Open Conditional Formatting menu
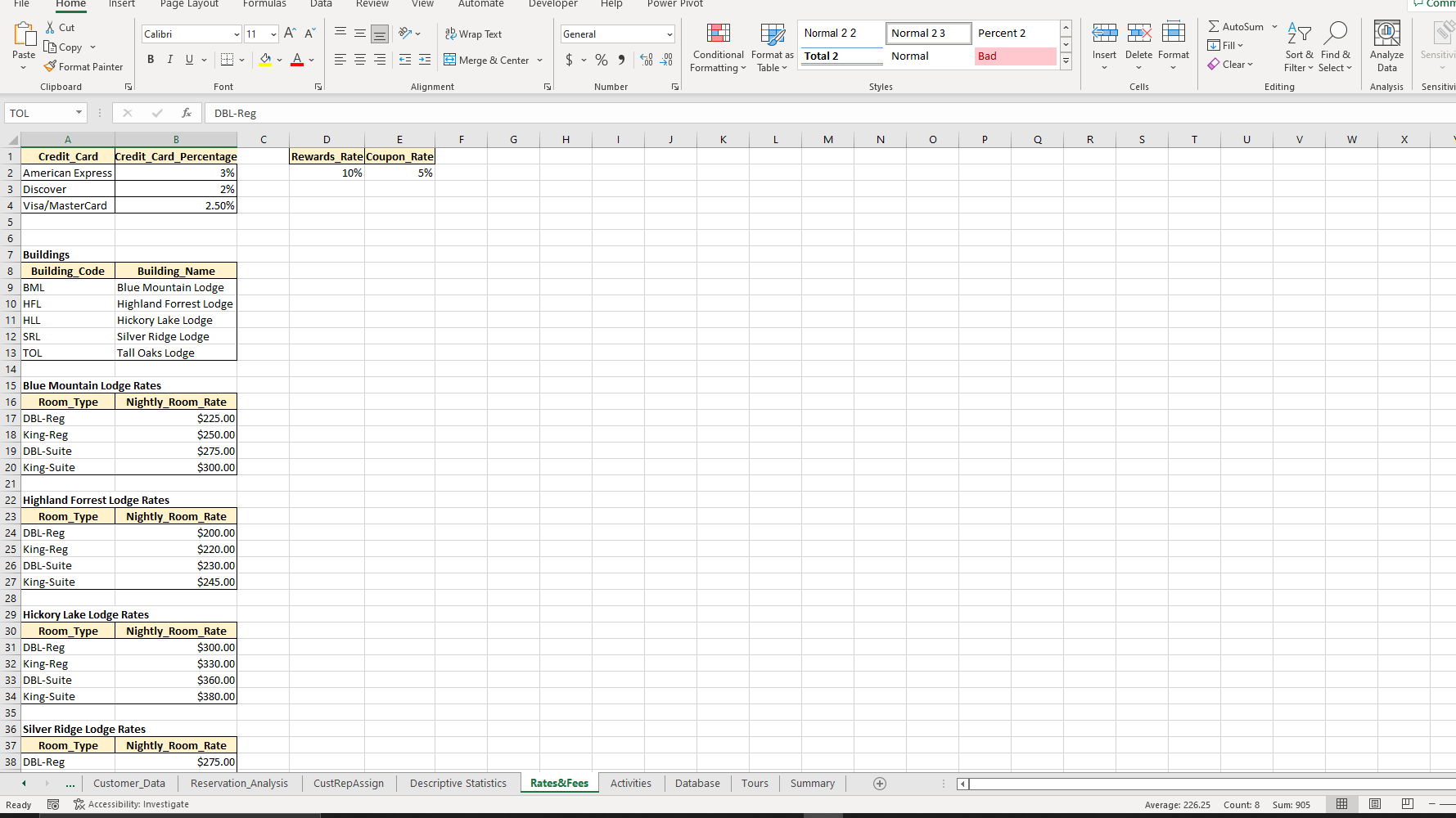 (718, 47)
